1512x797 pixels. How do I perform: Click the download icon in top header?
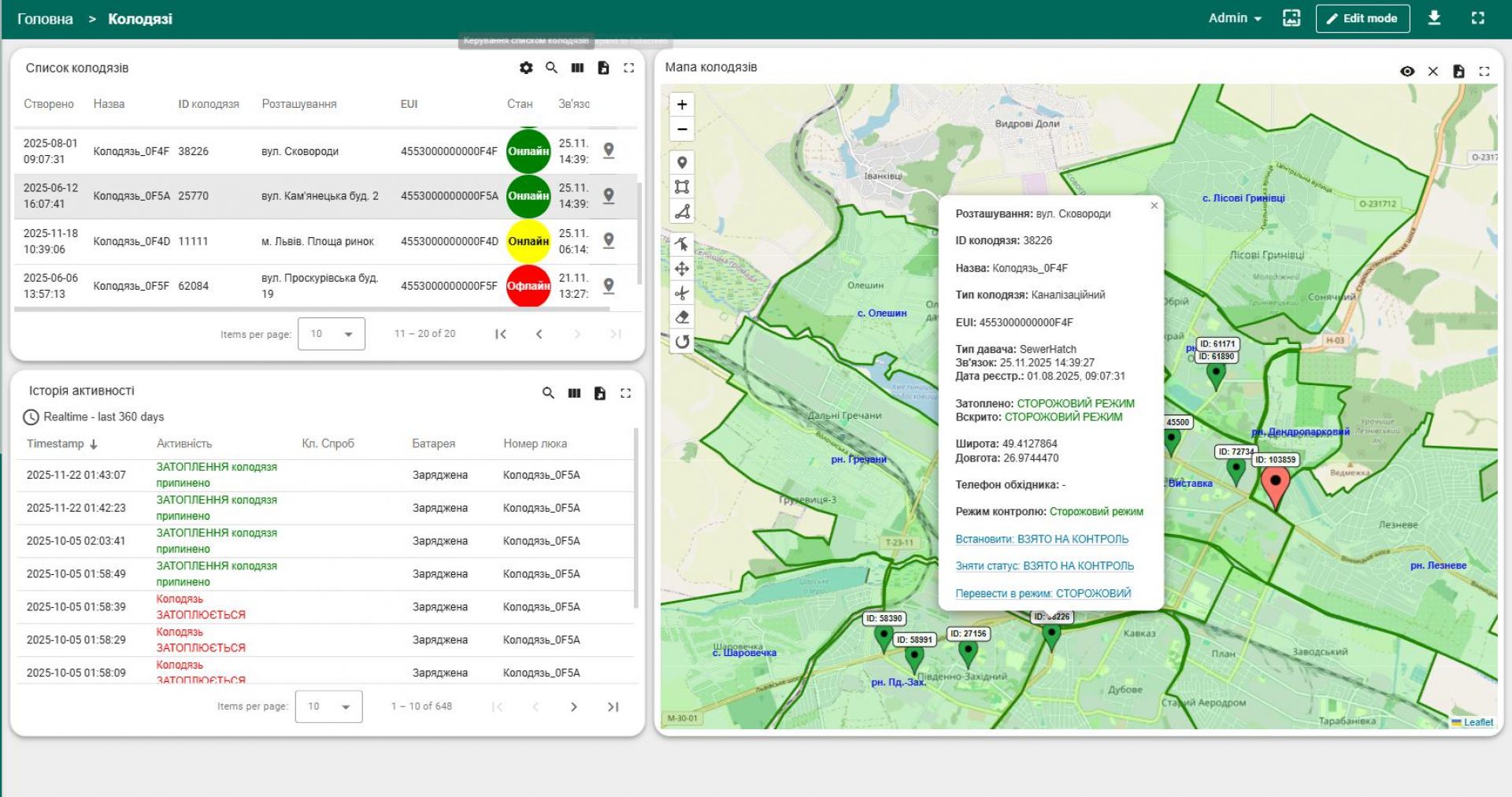tap(1434, 18)
